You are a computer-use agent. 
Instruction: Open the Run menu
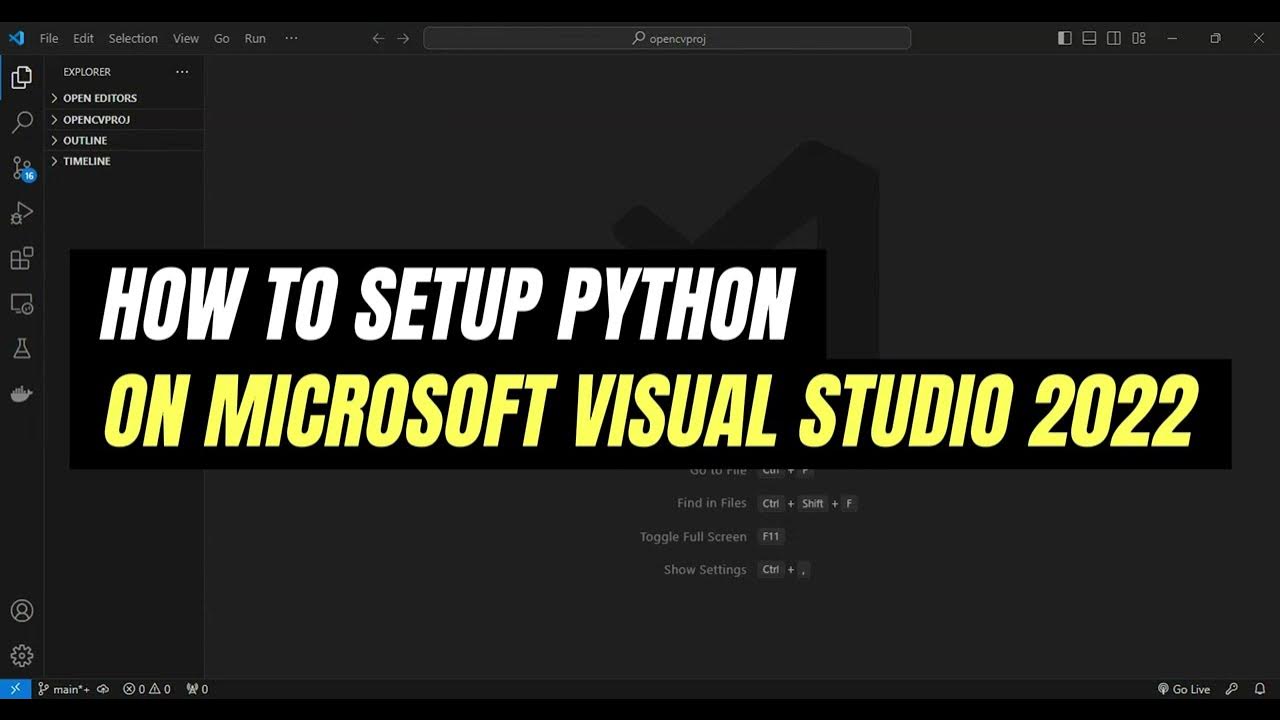pos(255,38)
